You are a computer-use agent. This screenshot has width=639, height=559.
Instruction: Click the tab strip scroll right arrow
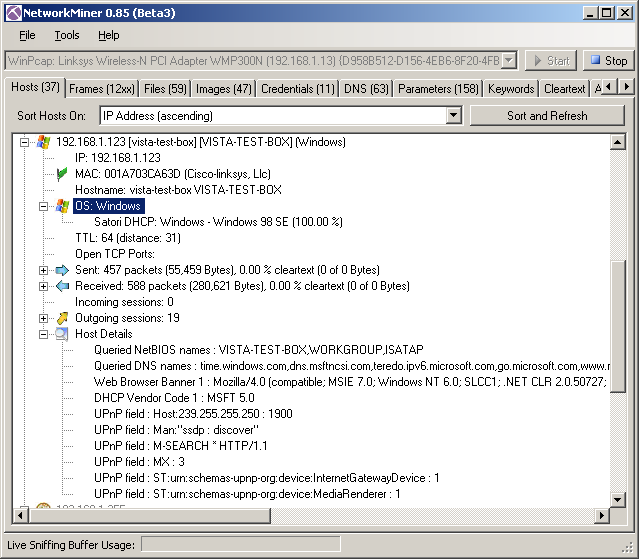pyautogui.click(x=626, y=87)
